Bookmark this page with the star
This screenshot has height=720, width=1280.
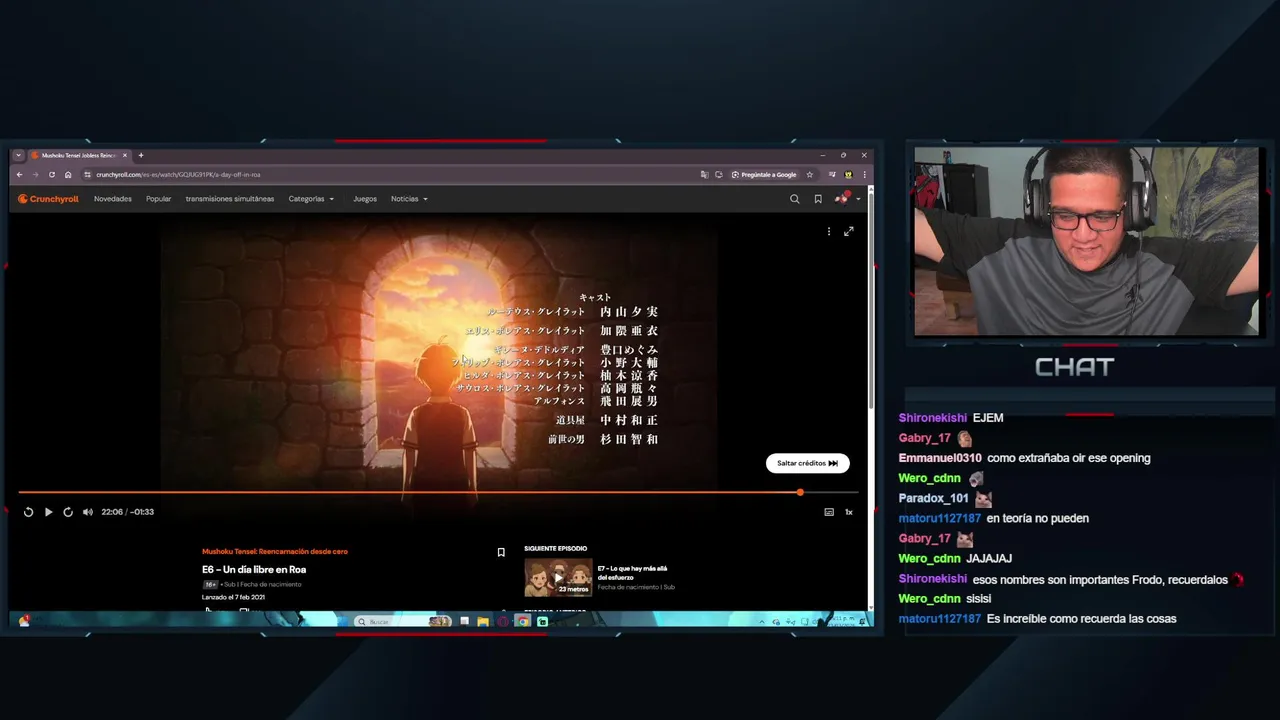point(810,174)
